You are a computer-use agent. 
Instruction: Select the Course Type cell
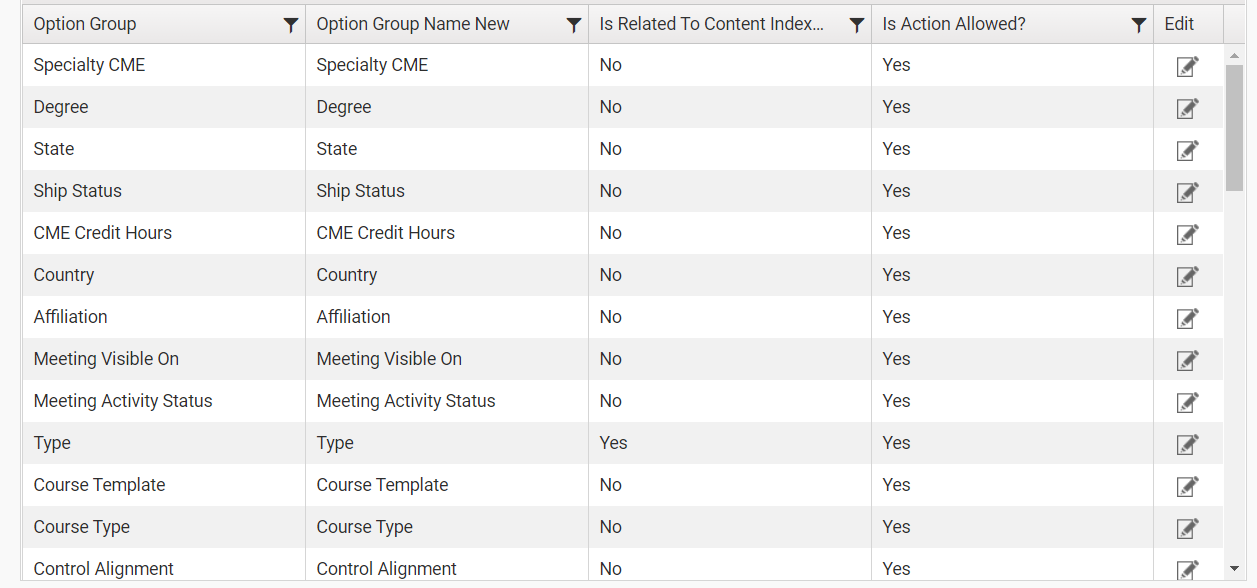click(164, 527)
